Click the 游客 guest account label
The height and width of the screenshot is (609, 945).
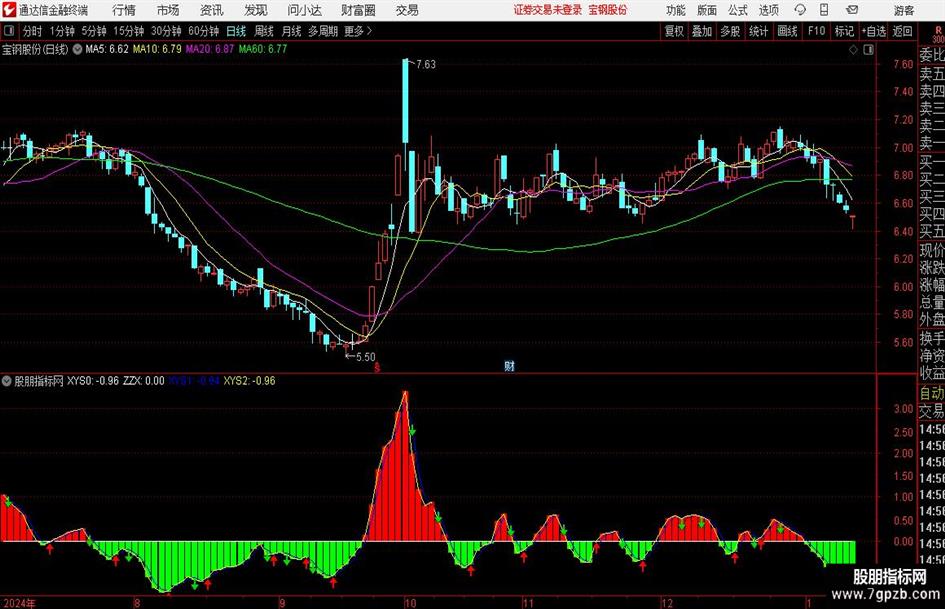click(x=903, y=10)
